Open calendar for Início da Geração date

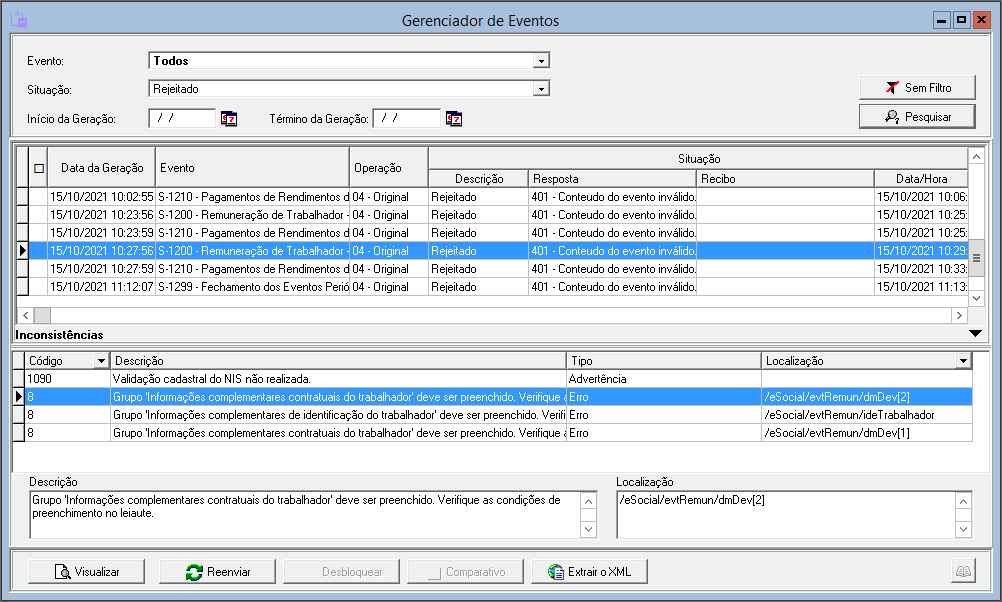[229, 119]
